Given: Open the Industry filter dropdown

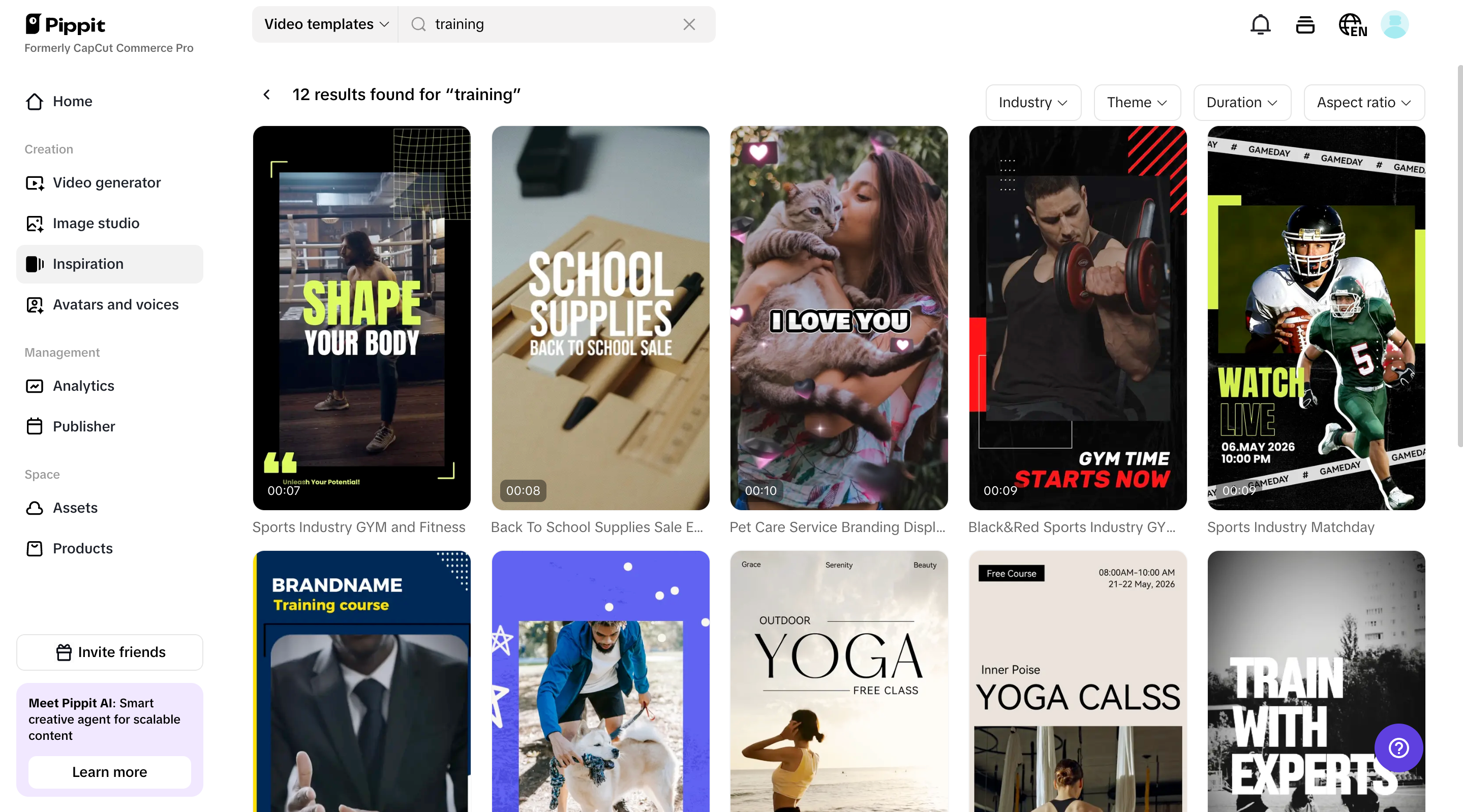Looking at the screenshot, I should [x=1033, y=102].
